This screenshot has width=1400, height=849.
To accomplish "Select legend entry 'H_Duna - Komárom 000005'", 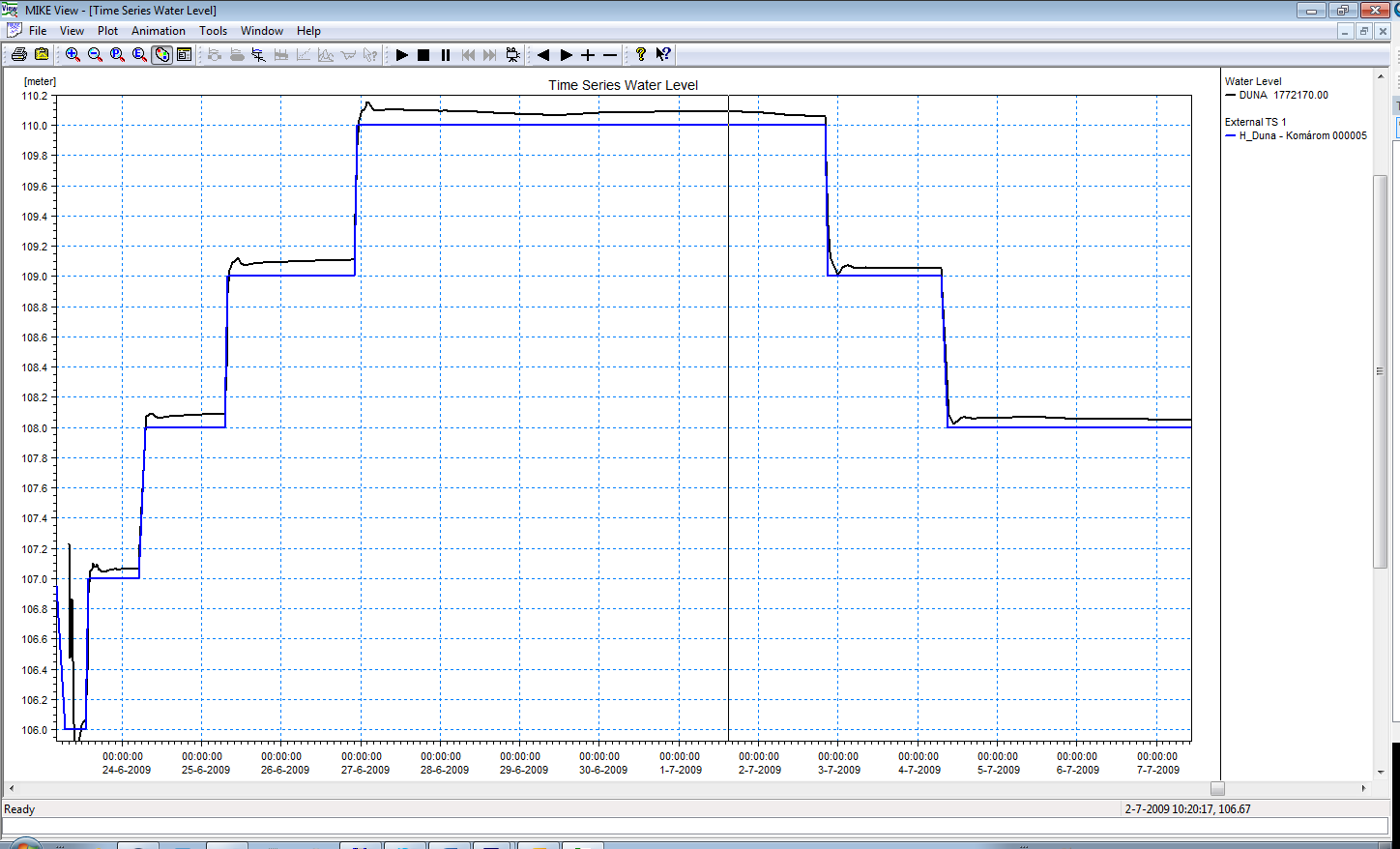I will click(x=1297, y=135).
